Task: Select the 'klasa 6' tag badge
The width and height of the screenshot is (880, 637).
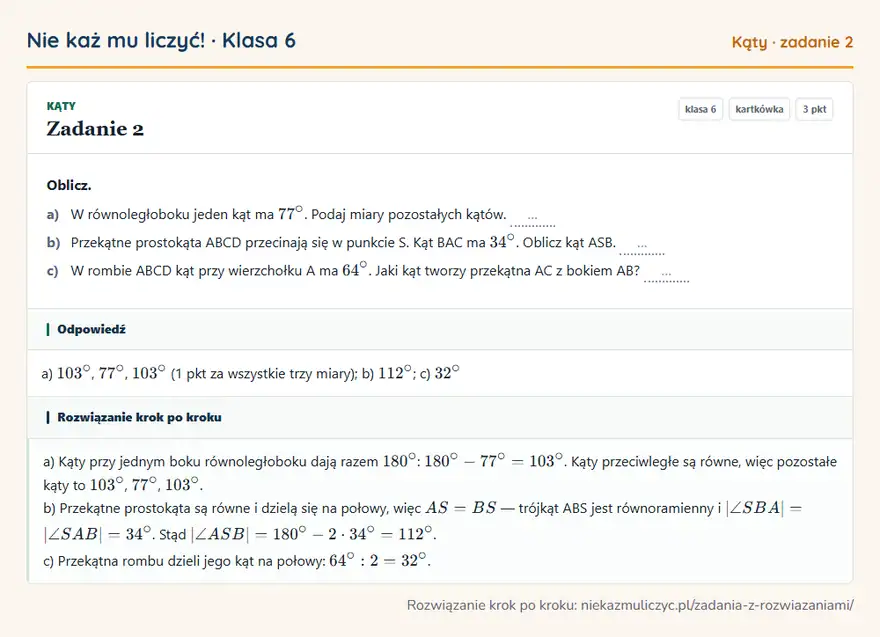Action: click(700, 109)
